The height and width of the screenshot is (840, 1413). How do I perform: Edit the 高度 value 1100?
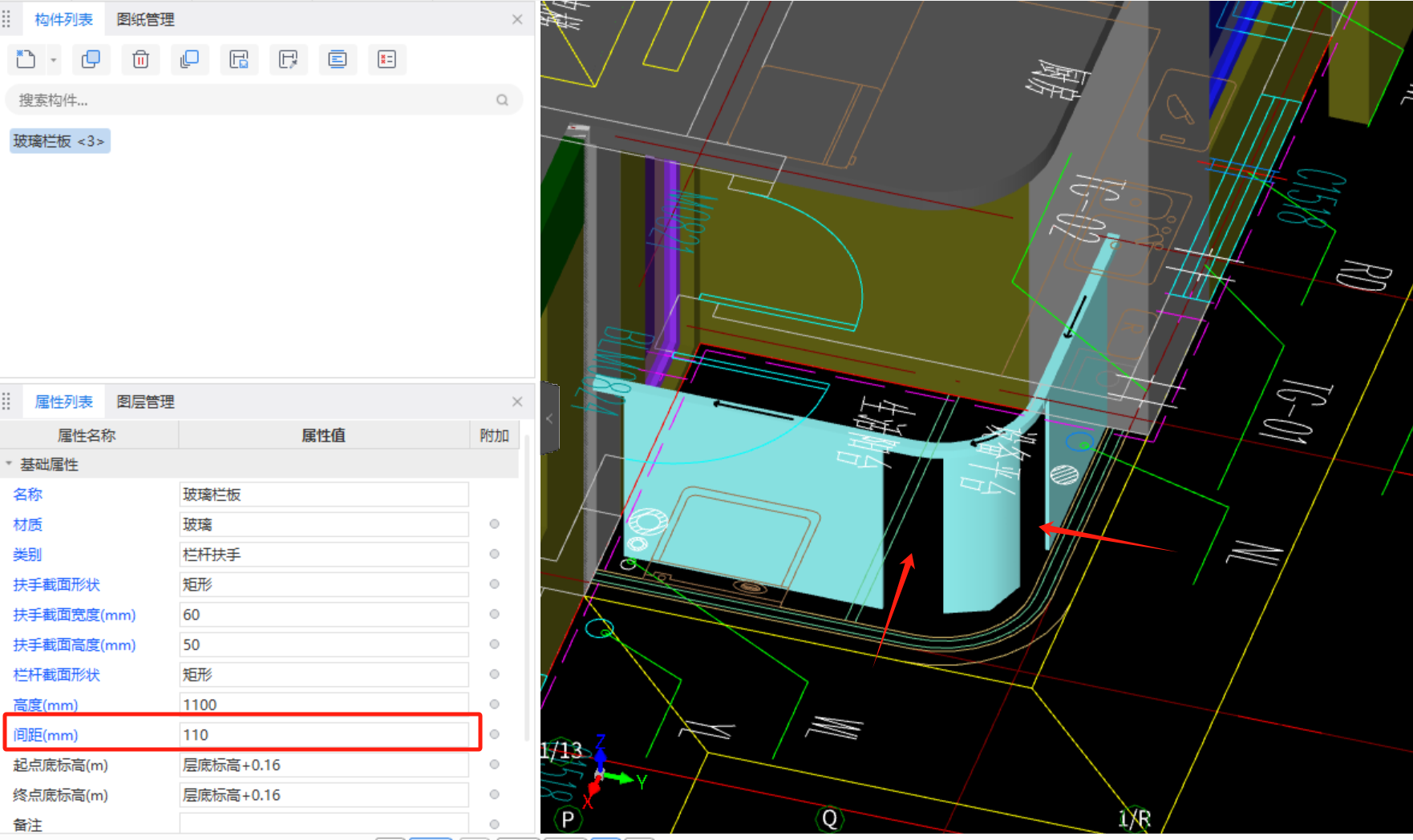(324, 703)
